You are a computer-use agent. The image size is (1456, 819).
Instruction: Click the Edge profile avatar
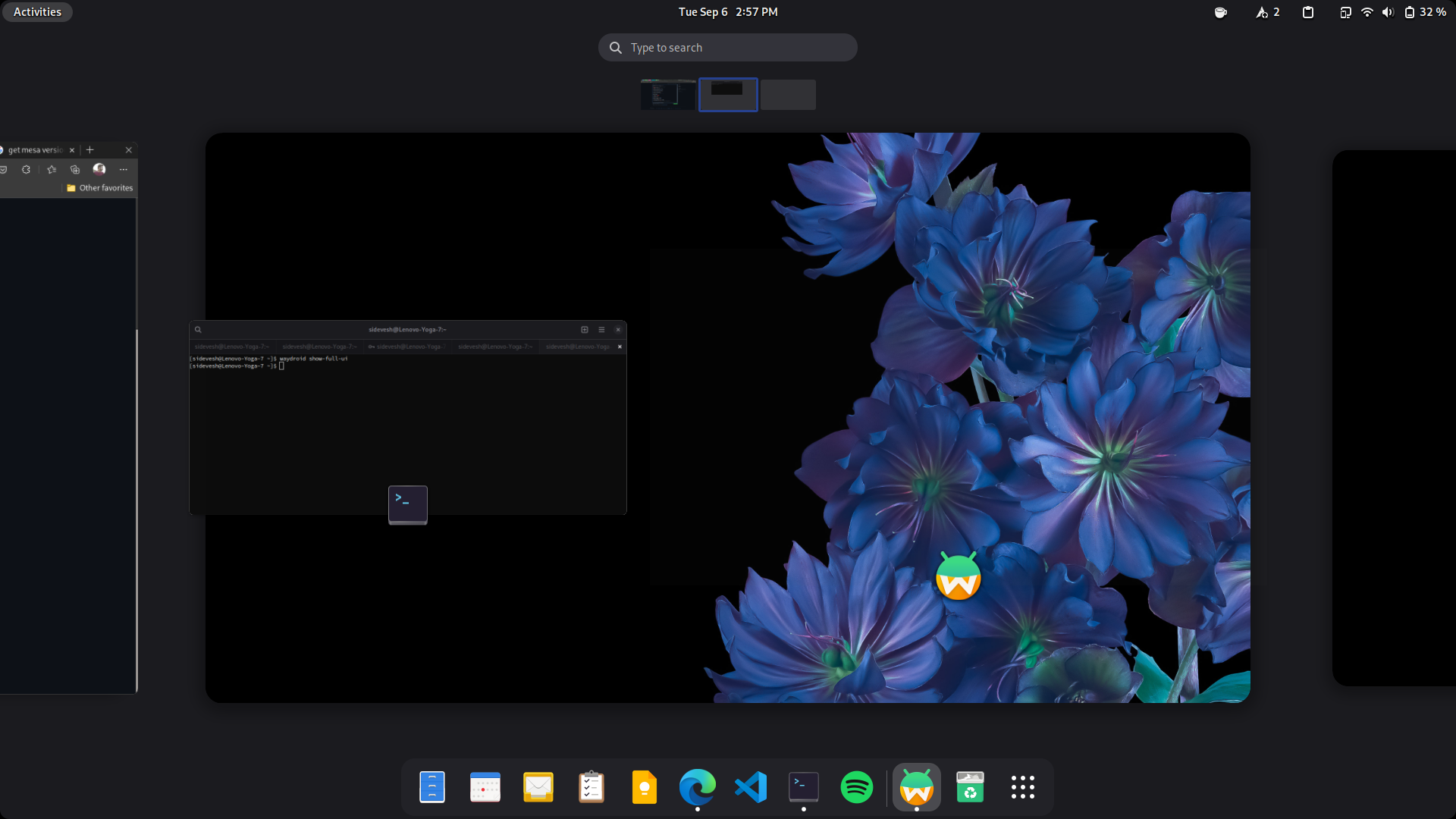coord(99,169)
